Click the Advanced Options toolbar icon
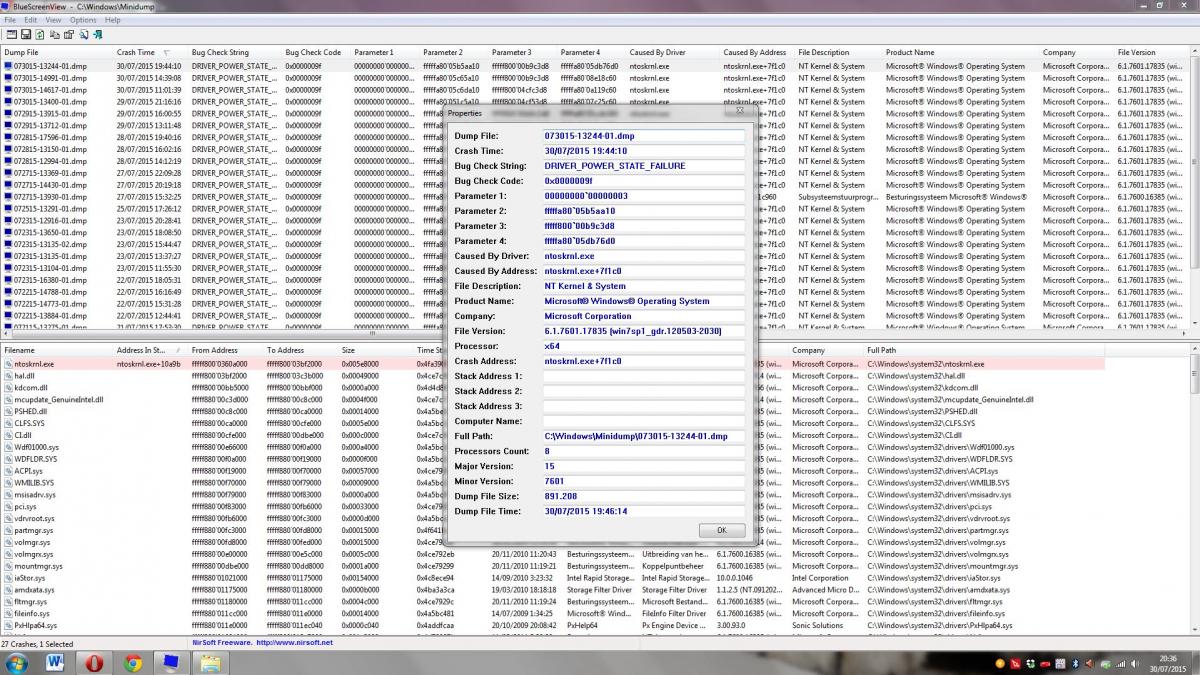The width and height of the screenshot is (1200, 675). 12,35
